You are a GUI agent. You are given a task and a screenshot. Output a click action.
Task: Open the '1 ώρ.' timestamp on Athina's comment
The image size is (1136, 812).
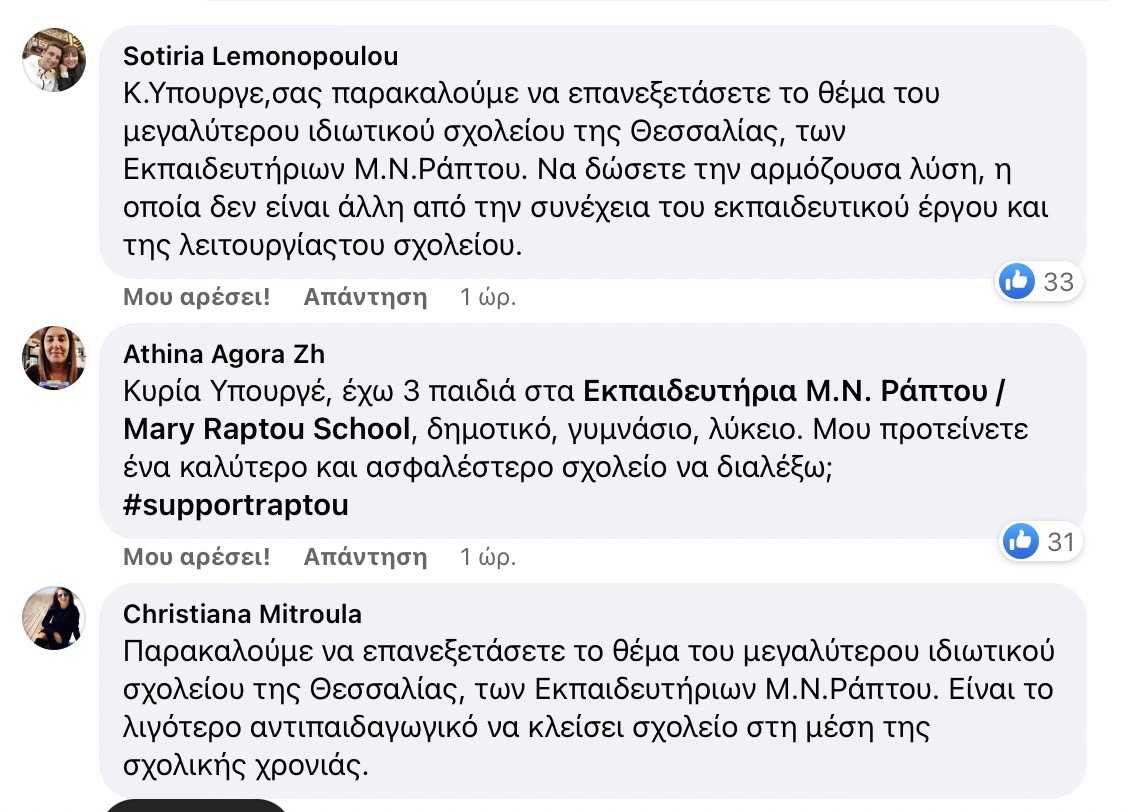click(487, 556)
